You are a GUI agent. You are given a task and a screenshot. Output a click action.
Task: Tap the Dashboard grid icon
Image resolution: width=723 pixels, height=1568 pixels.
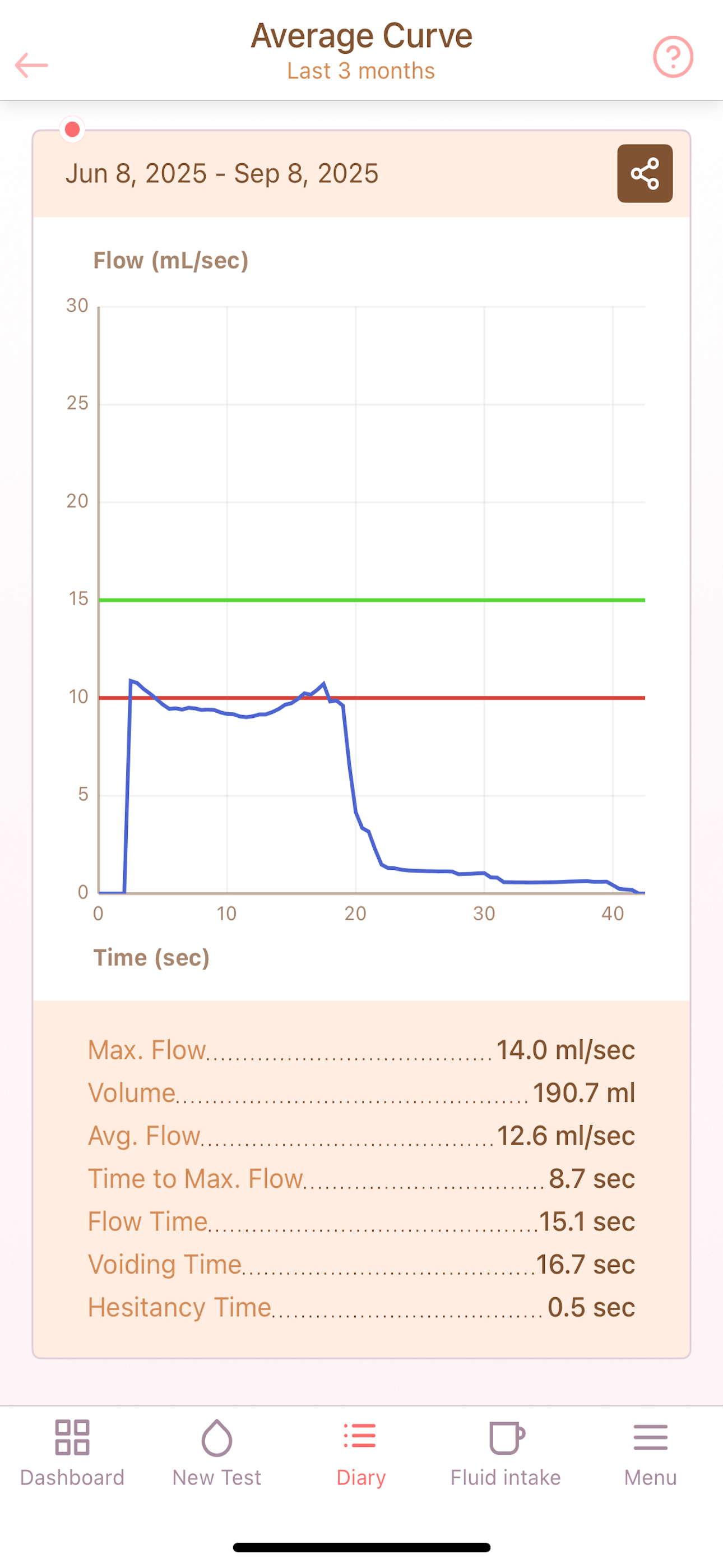pyautogui.click(x=72, y=1438)
